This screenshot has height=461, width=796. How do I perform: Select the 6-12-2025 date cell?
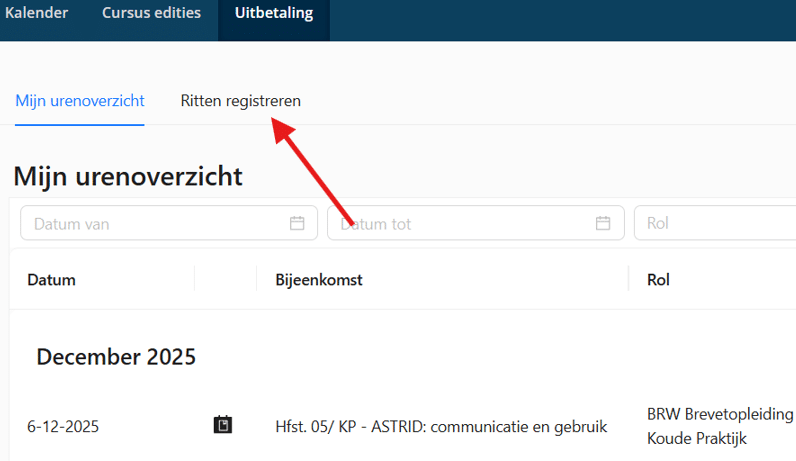coord(63,426)
